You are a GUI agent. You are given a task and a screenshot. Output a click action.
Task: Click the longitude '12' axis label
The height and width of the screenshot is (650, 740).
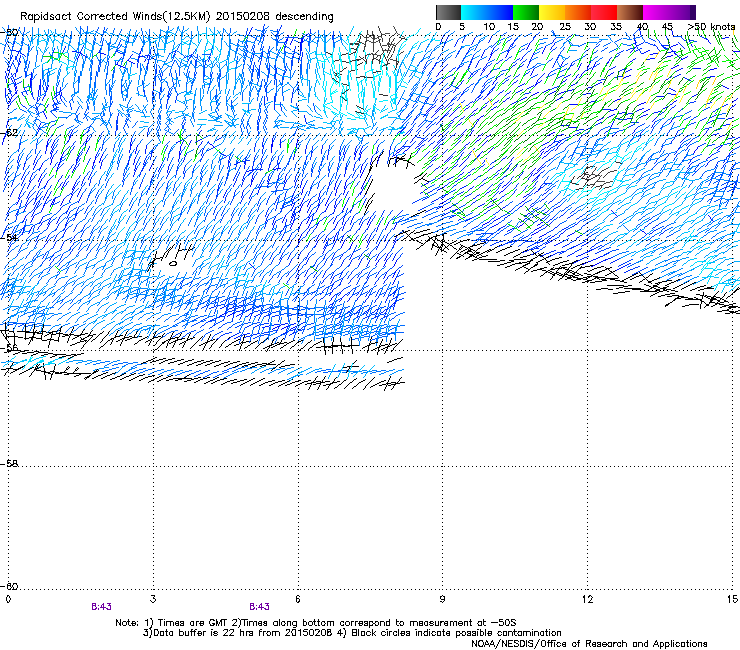(587, 599)
